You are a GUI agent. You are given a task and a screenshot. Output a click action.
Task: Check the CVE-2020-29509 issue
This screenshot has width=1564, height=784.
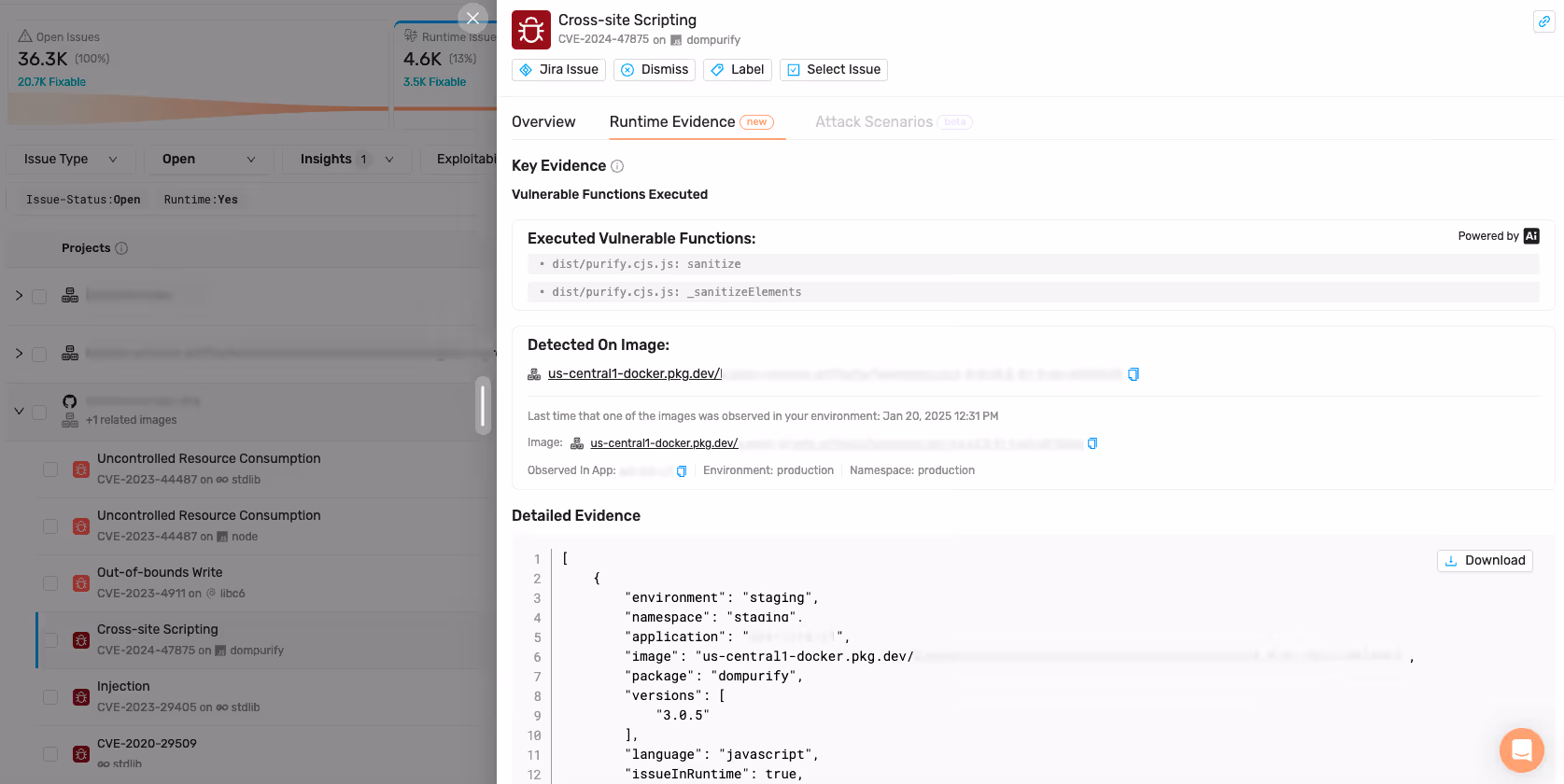click(50, 754)
